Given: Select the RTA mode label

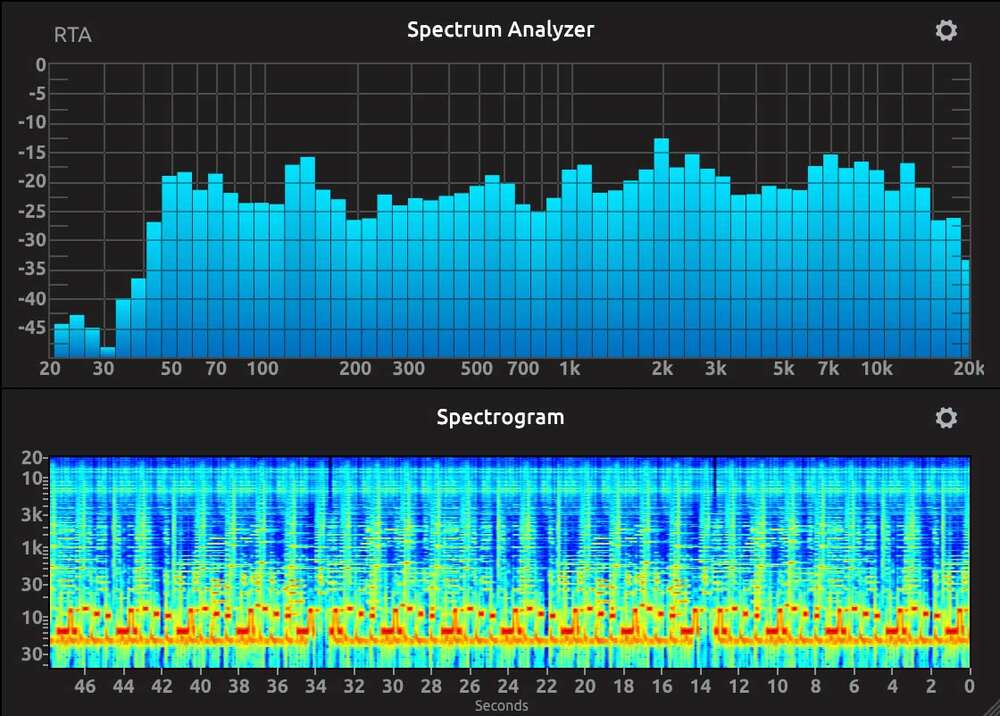Looking at the screenshot, I should pos(74,35).
